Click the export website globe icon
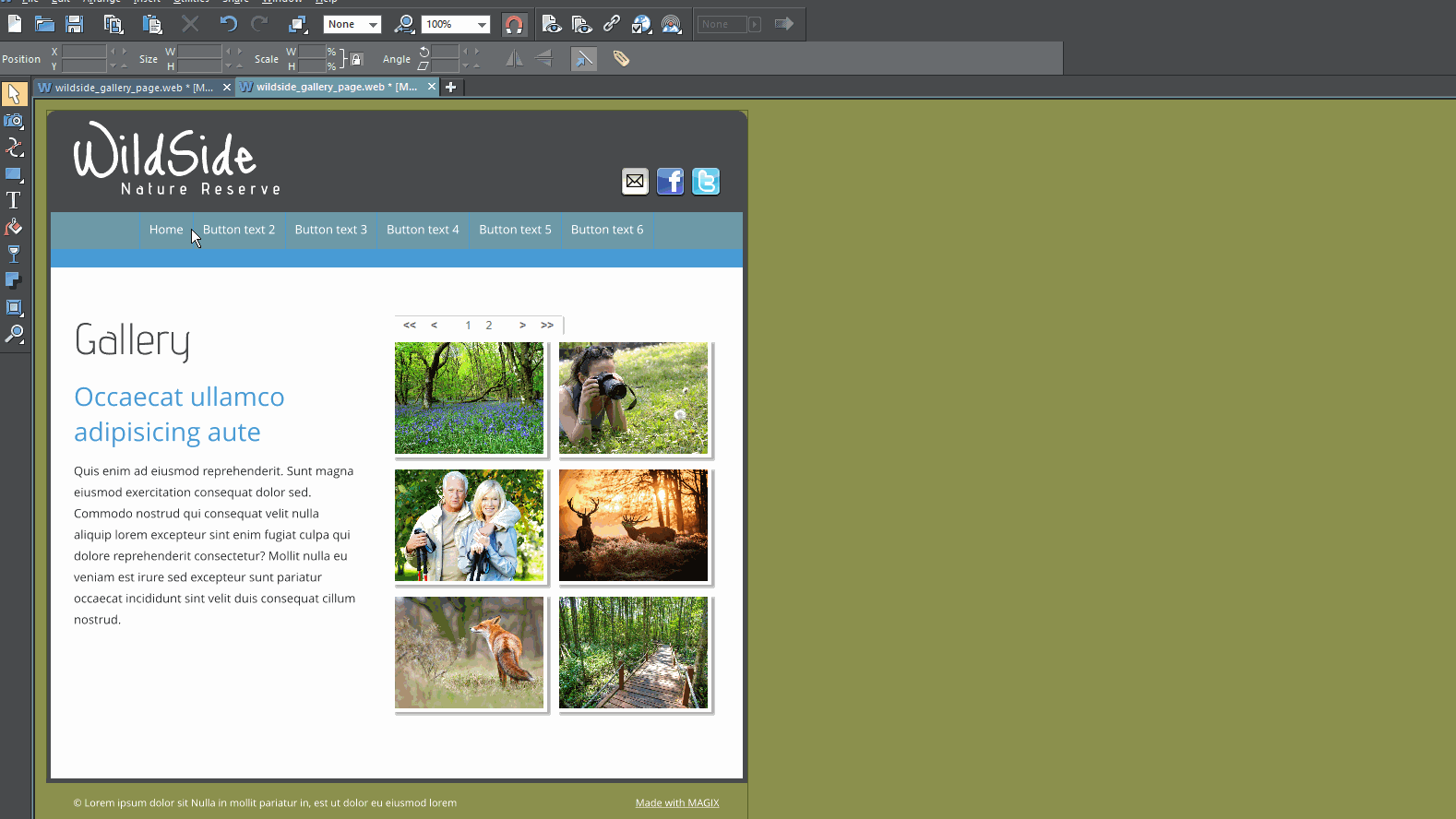 (641, 24)
